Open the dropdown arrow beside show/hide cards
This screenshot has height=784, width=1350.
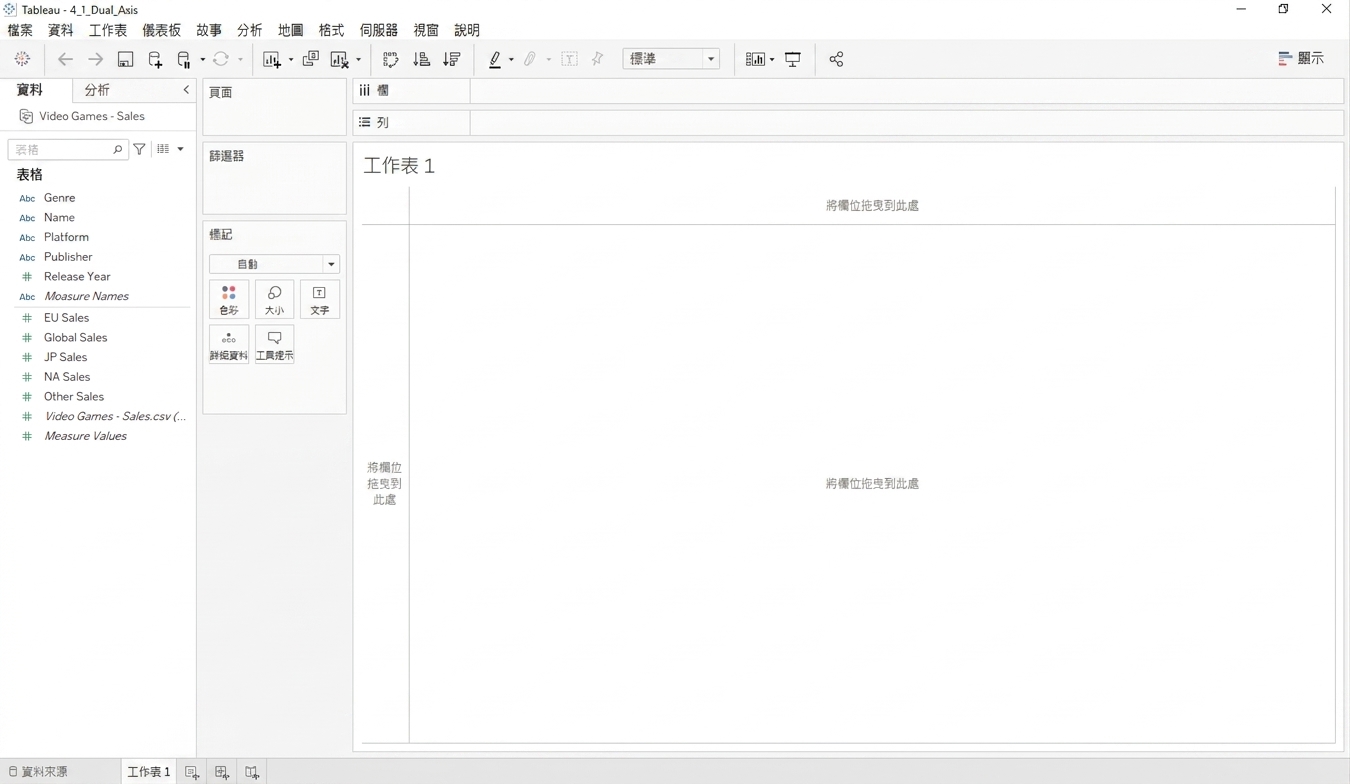pyautogui.click(x=772, y=60)
